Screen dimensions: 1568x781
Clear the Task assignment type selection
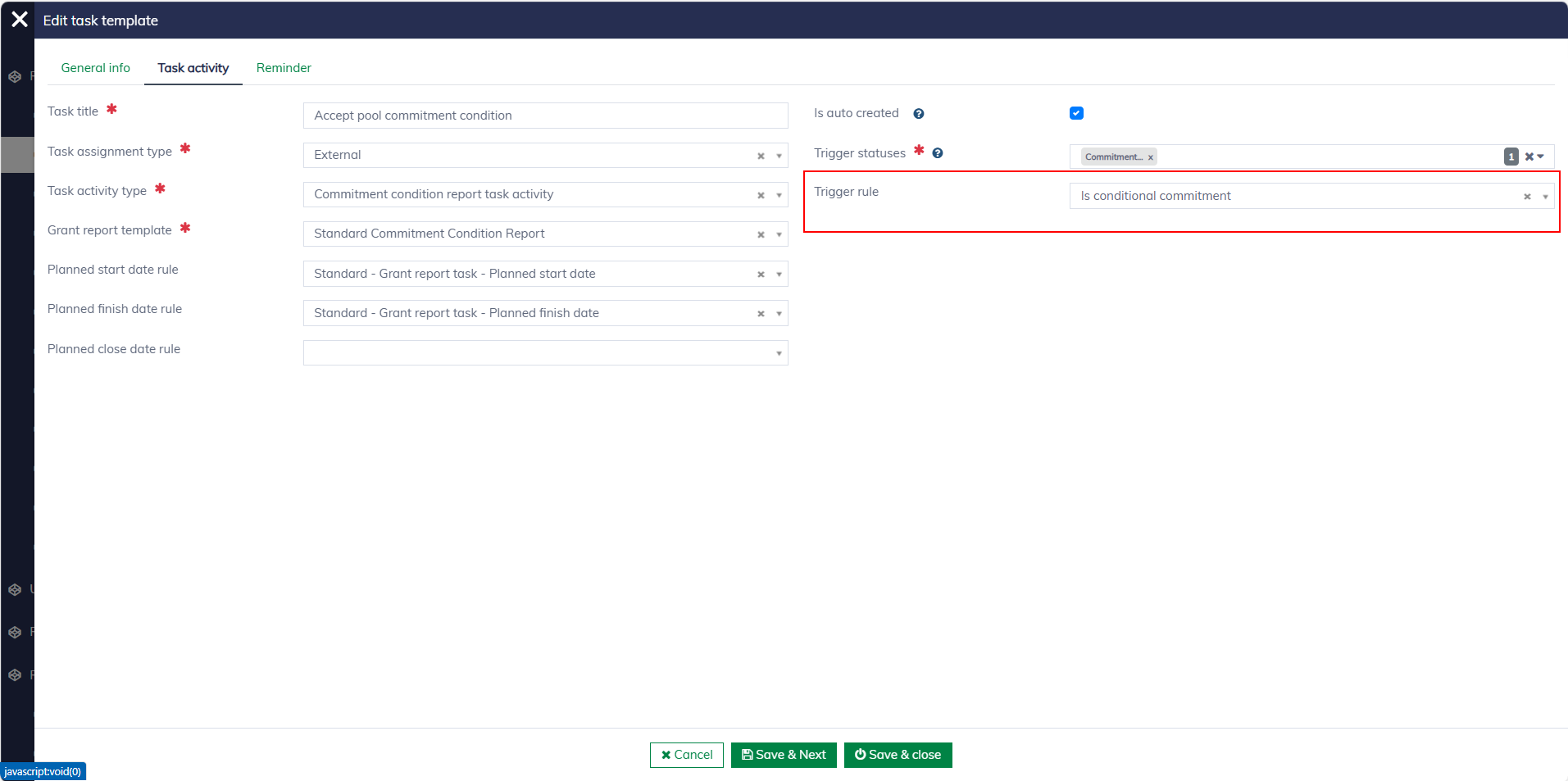(x=761, y=156)
